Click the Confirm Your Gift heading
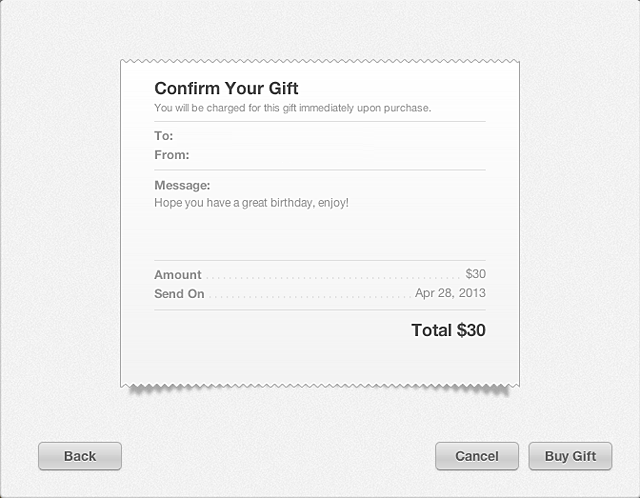The height and width of the screenshot is (498, 640). coord(226,89)
